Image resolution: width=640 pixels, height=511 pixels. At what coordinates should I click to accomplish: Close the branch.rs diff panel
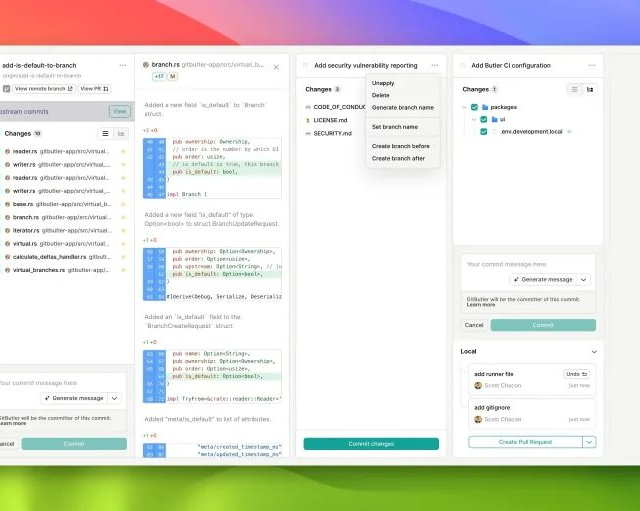(276, 66)
